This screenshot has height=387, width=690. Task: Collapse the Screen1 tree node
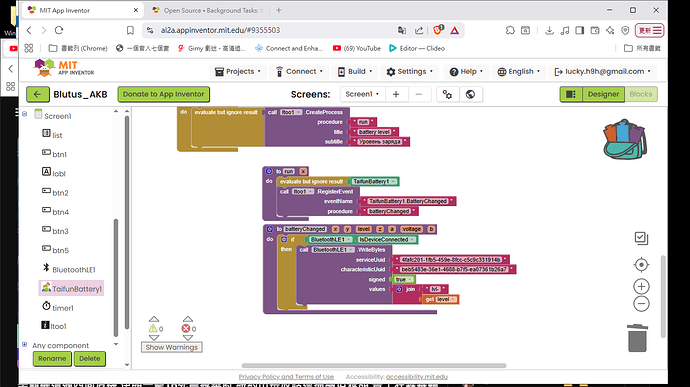pos(25,114)
